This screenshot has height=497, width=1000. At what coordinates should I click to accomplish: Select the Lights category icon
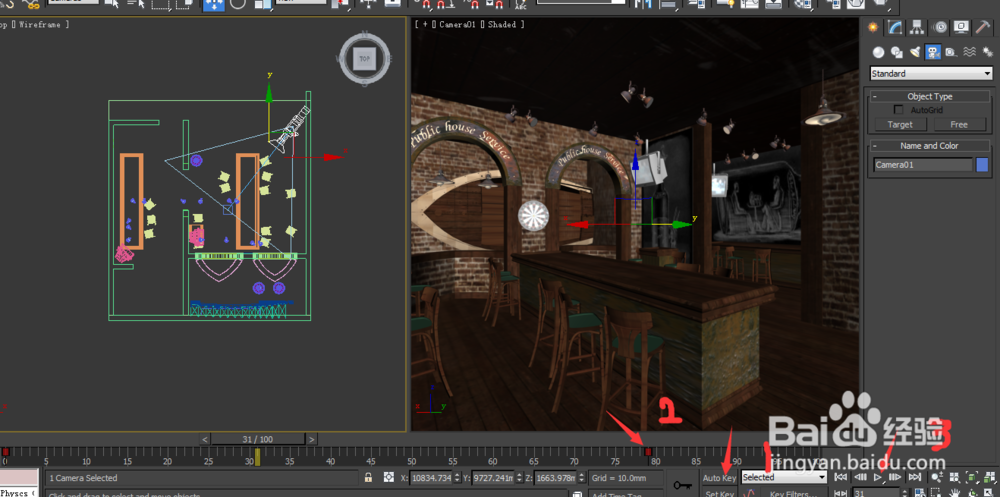[x=915, y=52]
